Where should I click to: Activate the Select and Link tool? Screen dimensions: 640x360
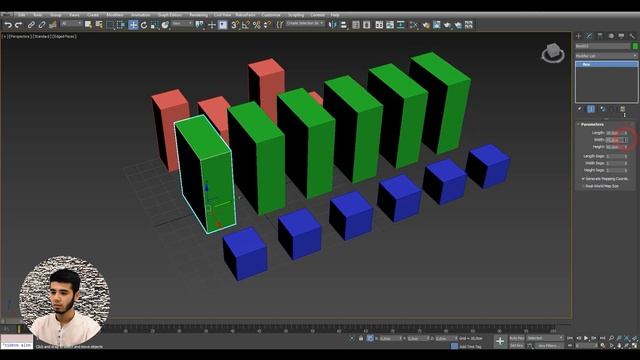click(x=31, y=25)
